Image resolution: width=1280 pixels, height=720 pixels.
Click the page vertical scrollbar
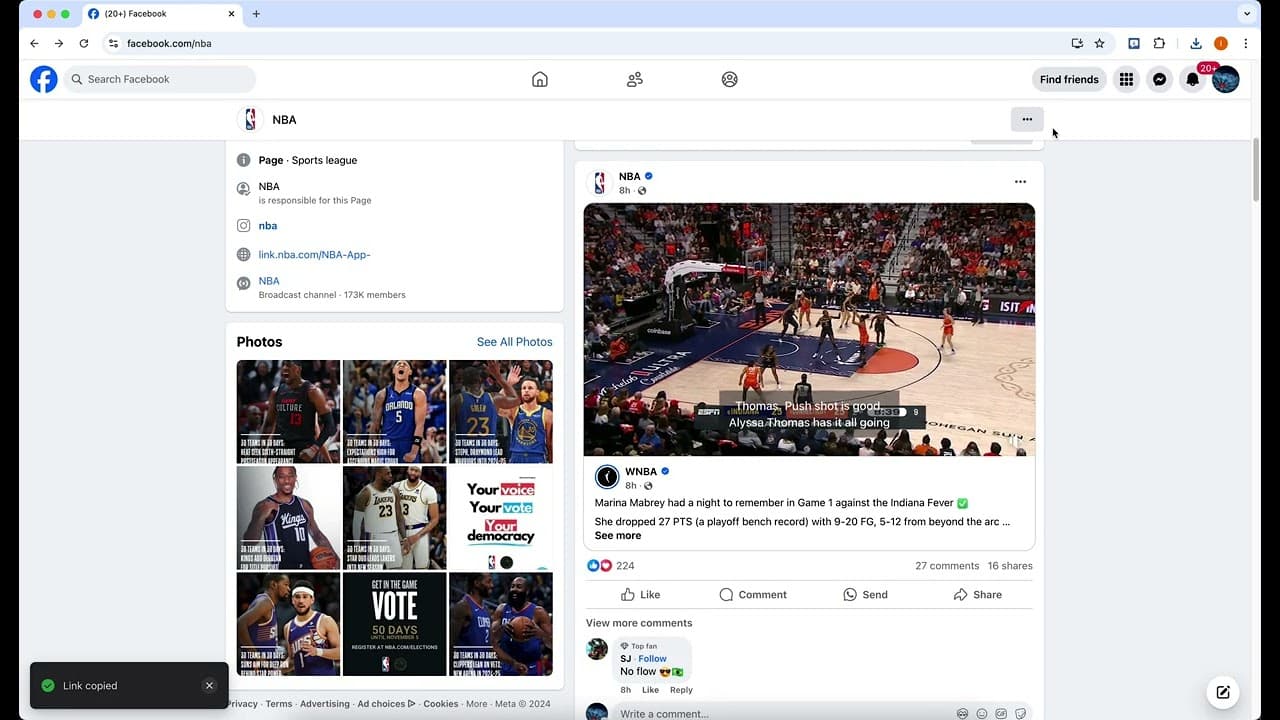point(1257,170)
